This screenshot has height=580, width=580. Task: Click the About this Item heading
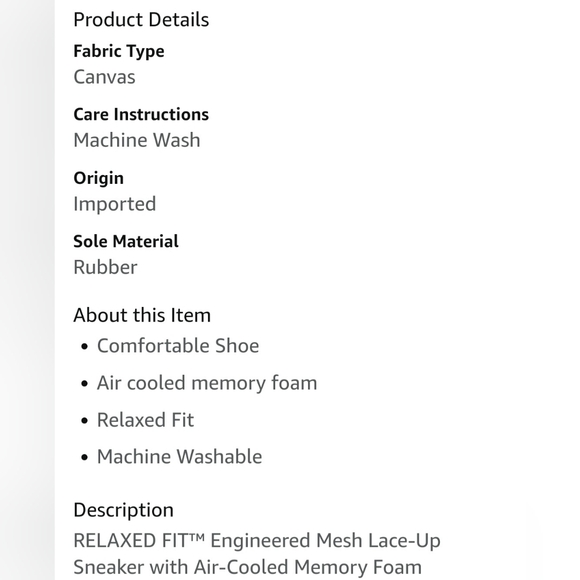pyautogui.click(x=142, y=315)
